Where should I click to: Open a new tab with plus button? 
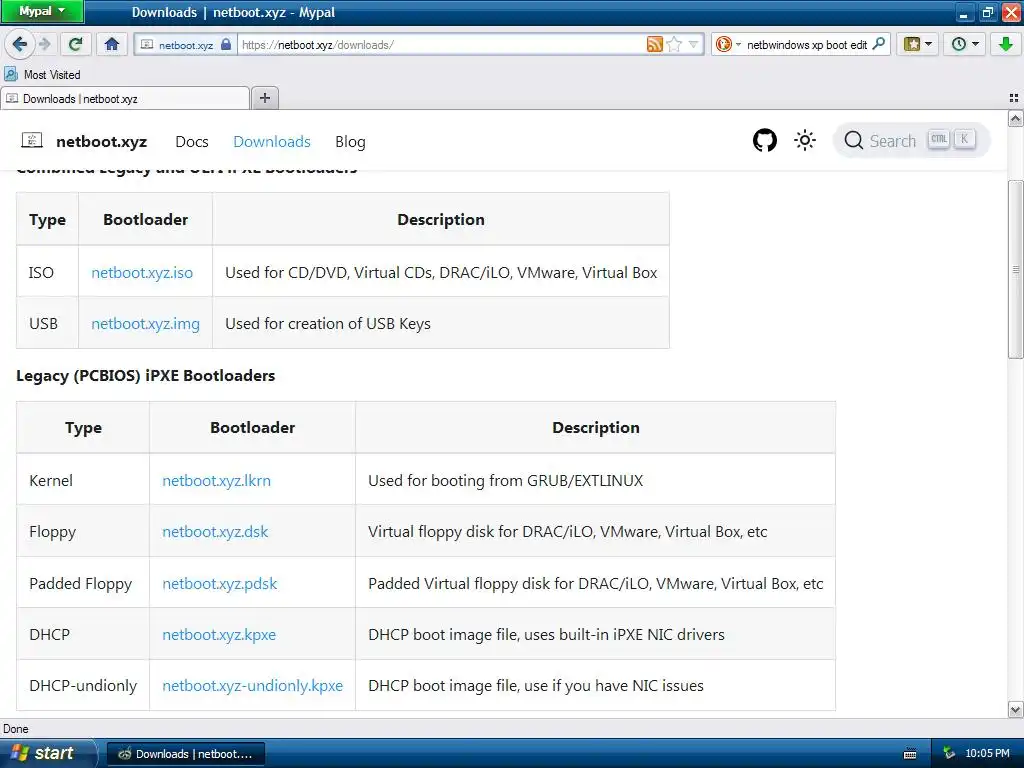tap(264, 98)
